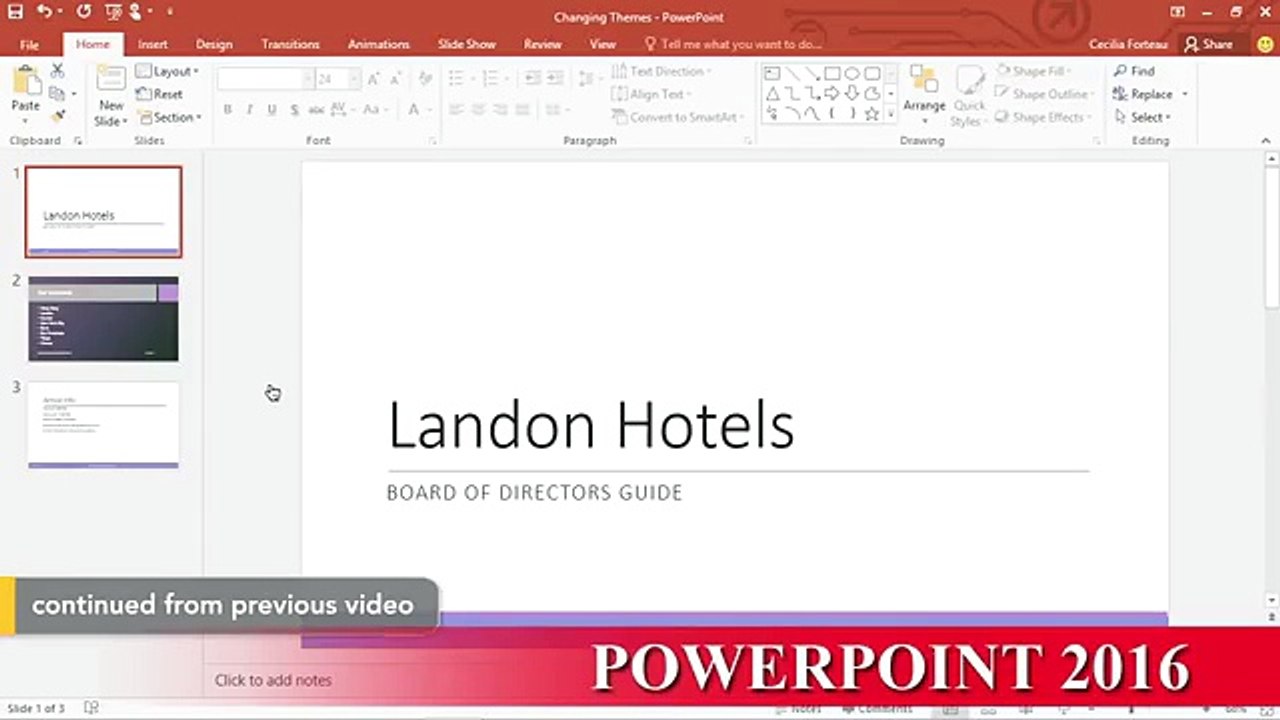
Task: Click the Redo/Repeat icon
Action: (x=84, y=12)
